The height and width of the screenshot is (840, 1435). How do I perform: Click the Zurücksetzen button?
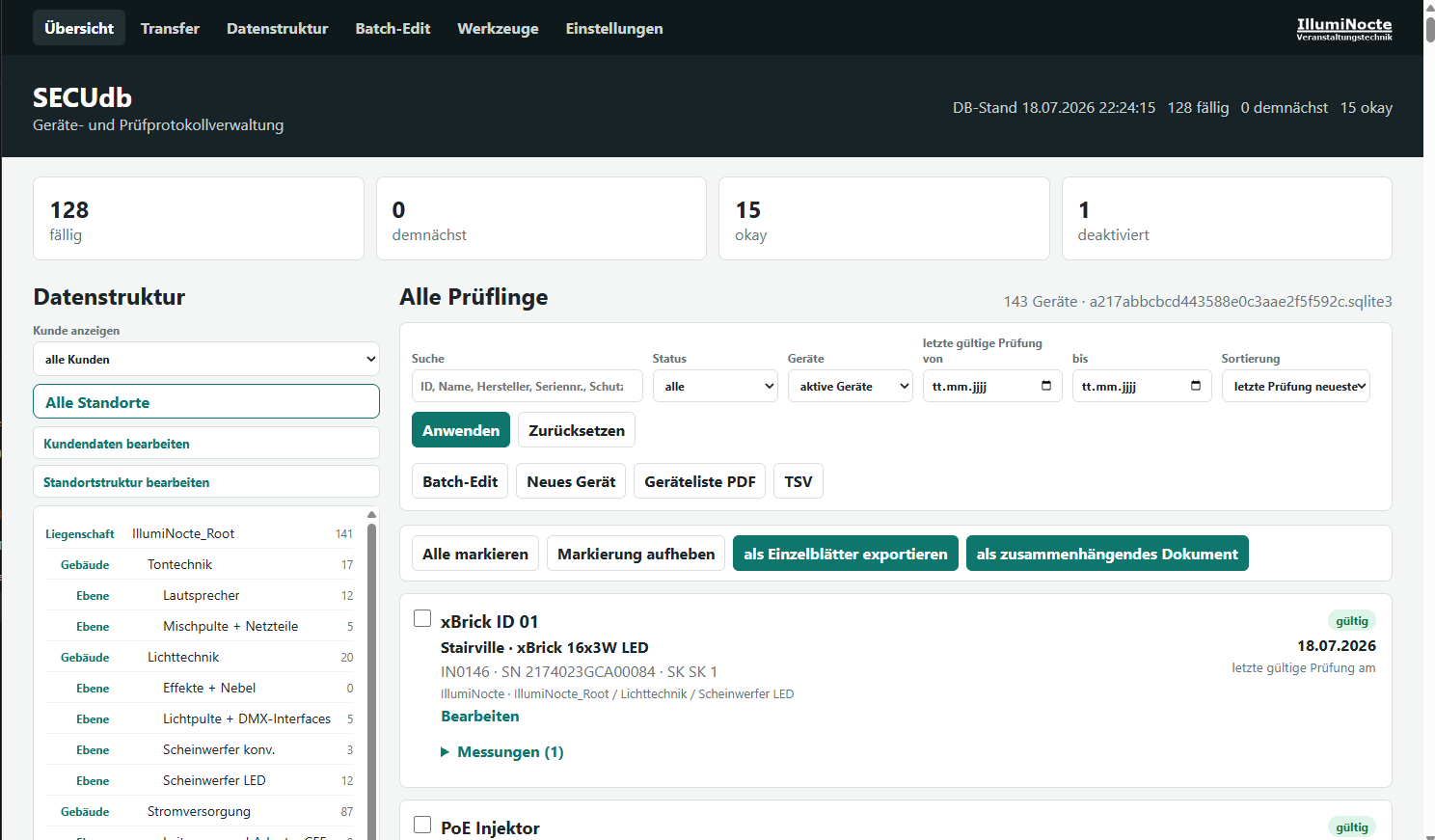(577, 430)
